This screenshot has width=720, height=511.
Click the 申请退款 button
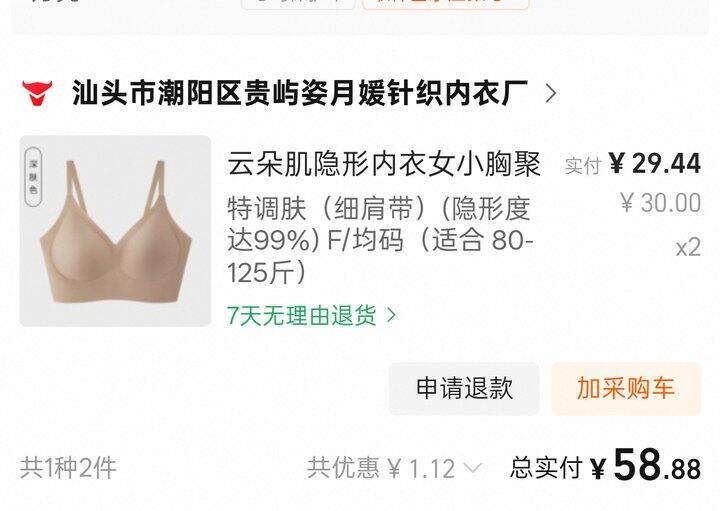tap(464, 388)
